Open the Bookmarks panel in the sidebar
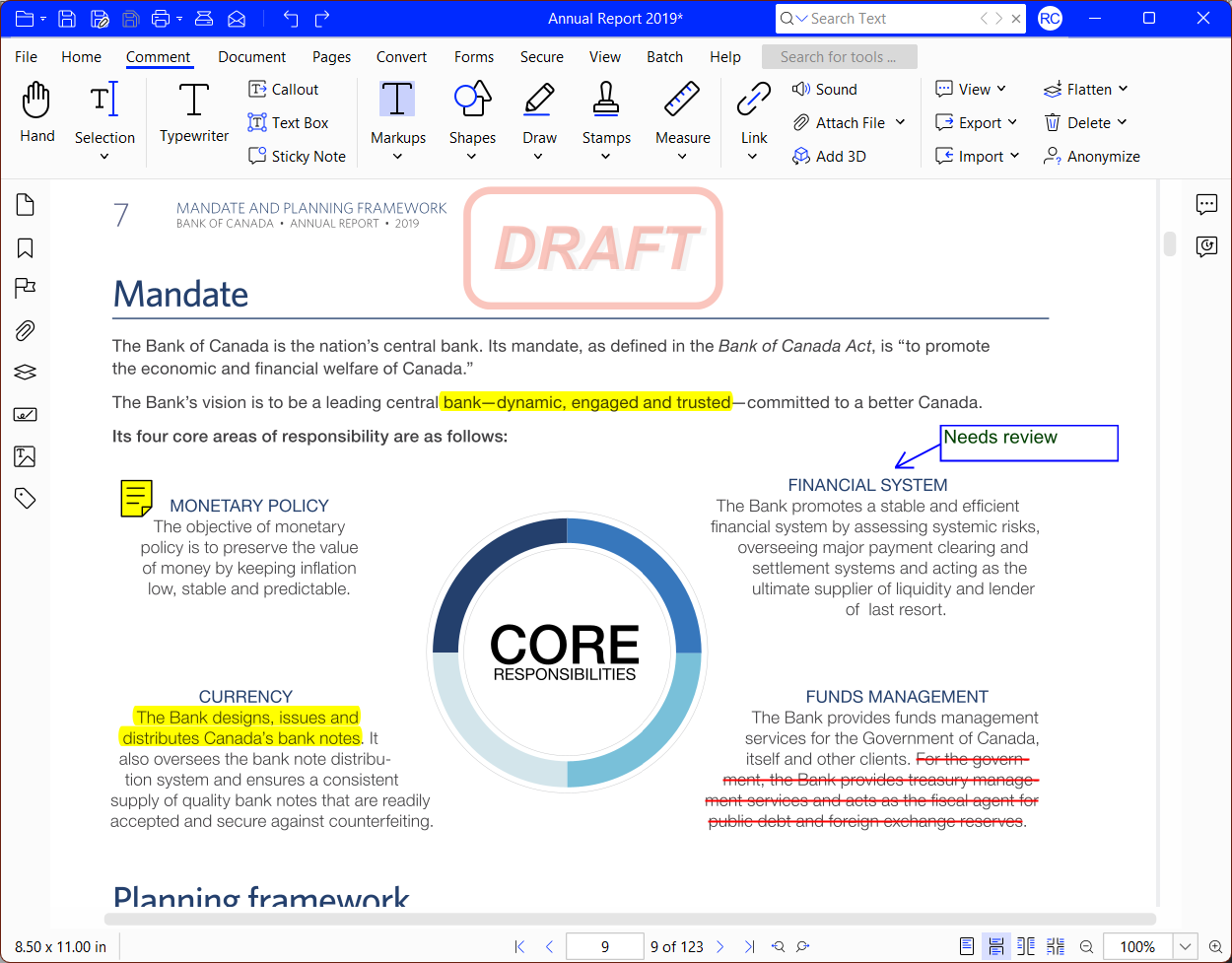 24,247
